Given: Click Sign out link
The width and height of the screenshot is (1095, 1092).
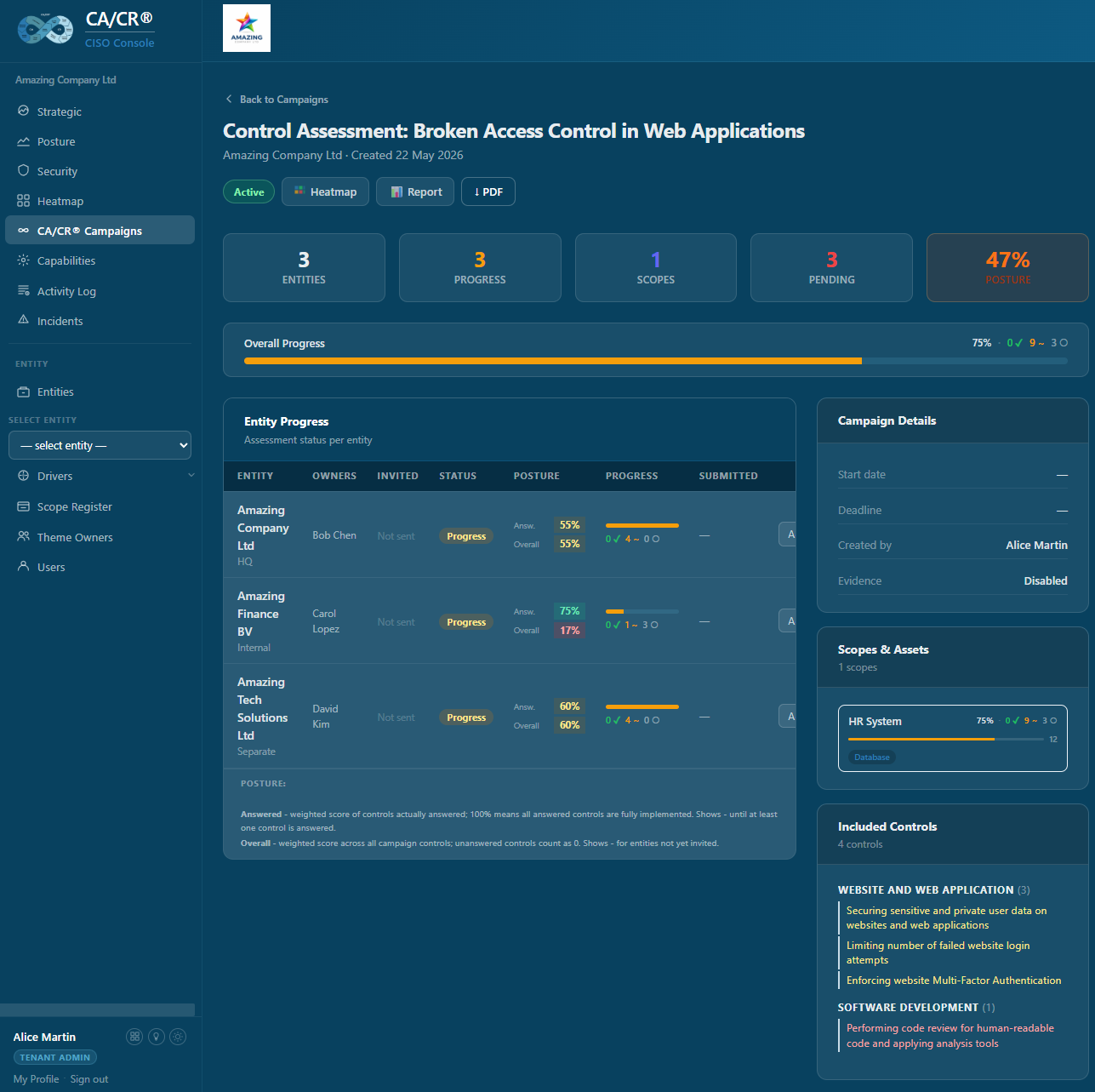Looking at the screenshot, I should [89, 1078].
